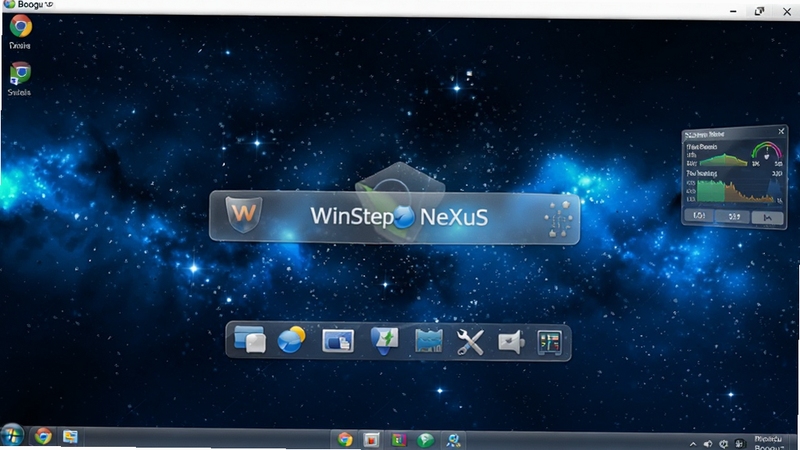Screen dimensions: 800x450
Task: Open the colorful control panel monitor dock icon
Action: click(549, 342)
